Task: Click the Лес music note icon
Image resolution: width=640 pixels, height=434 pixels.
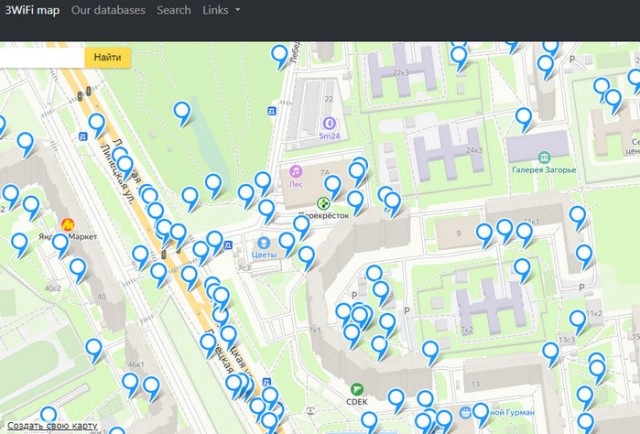Action: click(x=296, y=171)
